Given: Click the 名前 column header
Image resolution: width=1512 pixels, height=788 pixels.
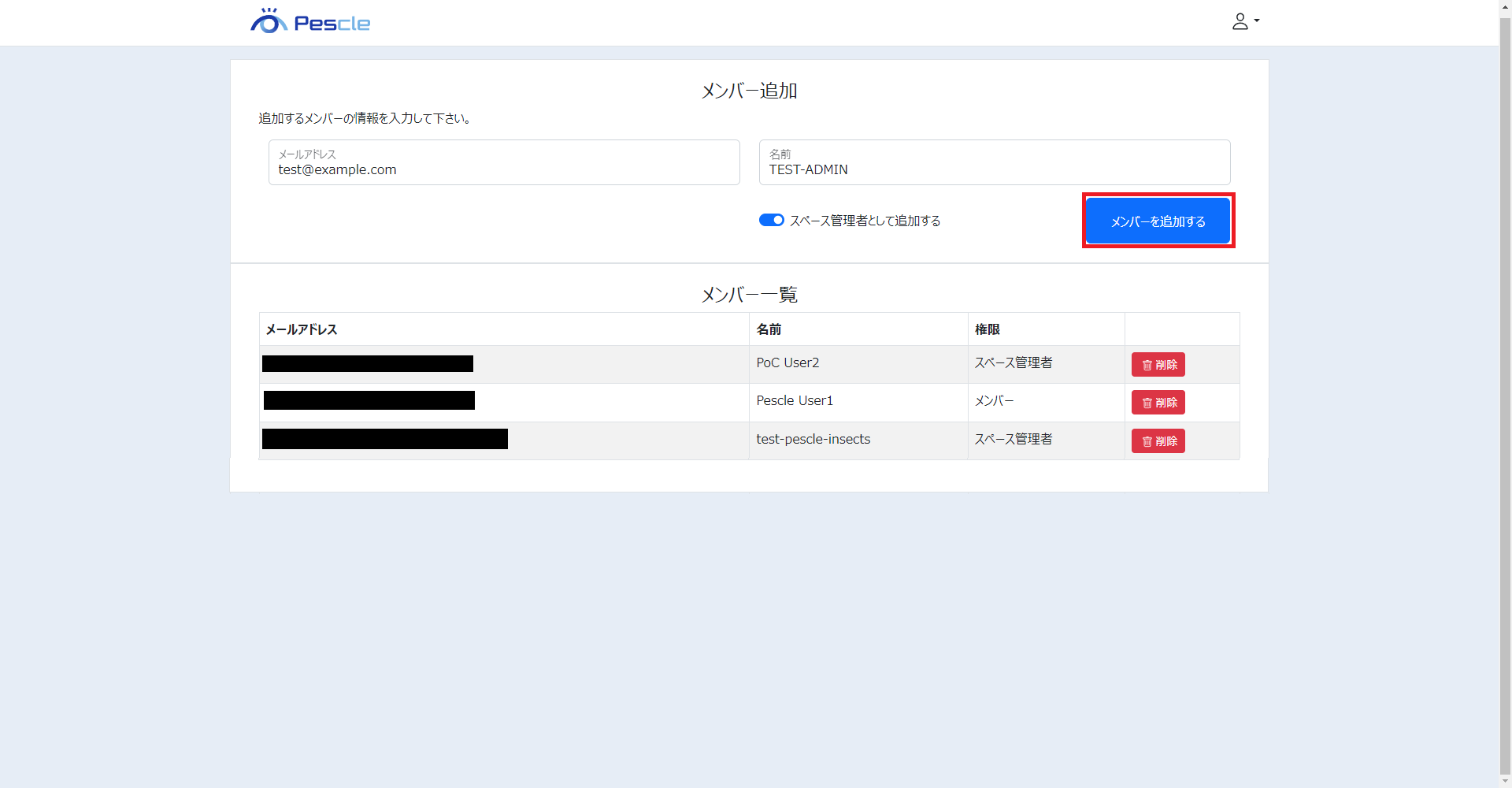Looking at the screenshot, I should 769,329.
